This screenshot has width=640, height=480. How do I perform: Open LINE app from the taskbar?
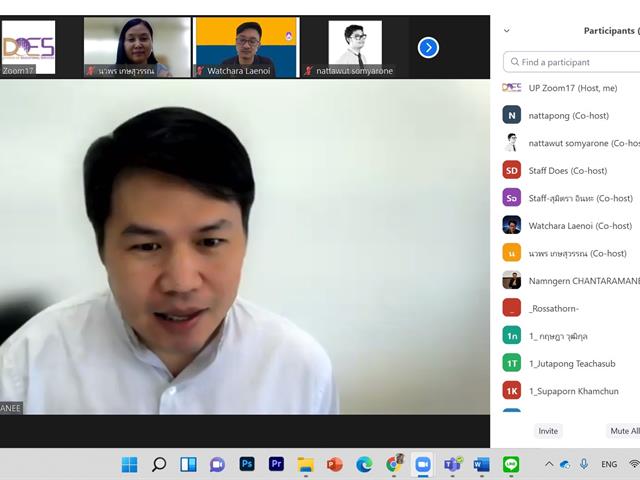point(511,464)
